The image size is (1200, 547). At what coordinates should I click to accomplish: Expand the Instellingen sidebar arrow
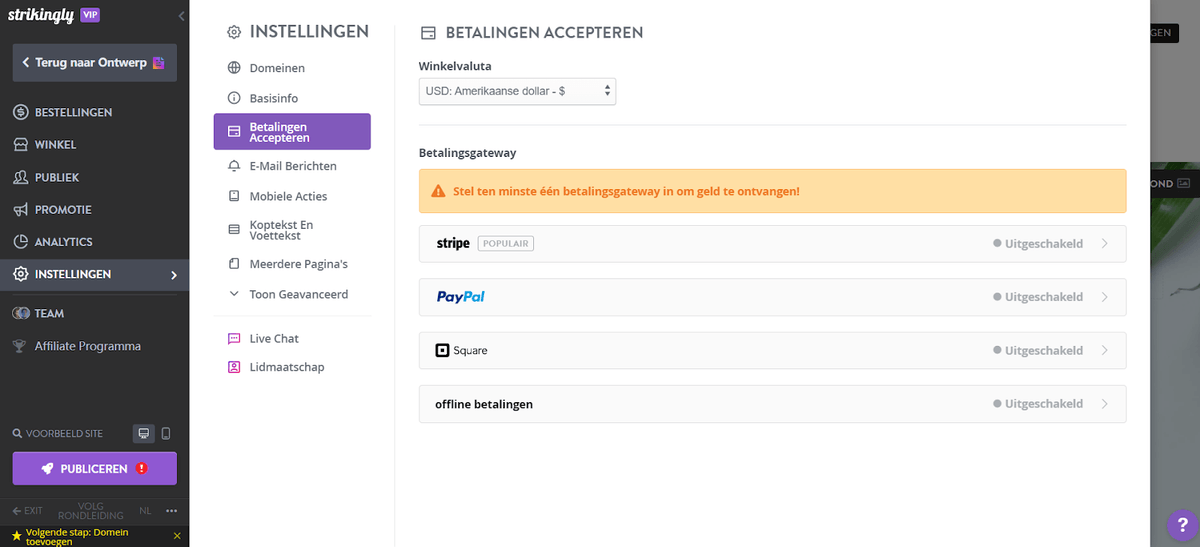(x=174, y=274)
